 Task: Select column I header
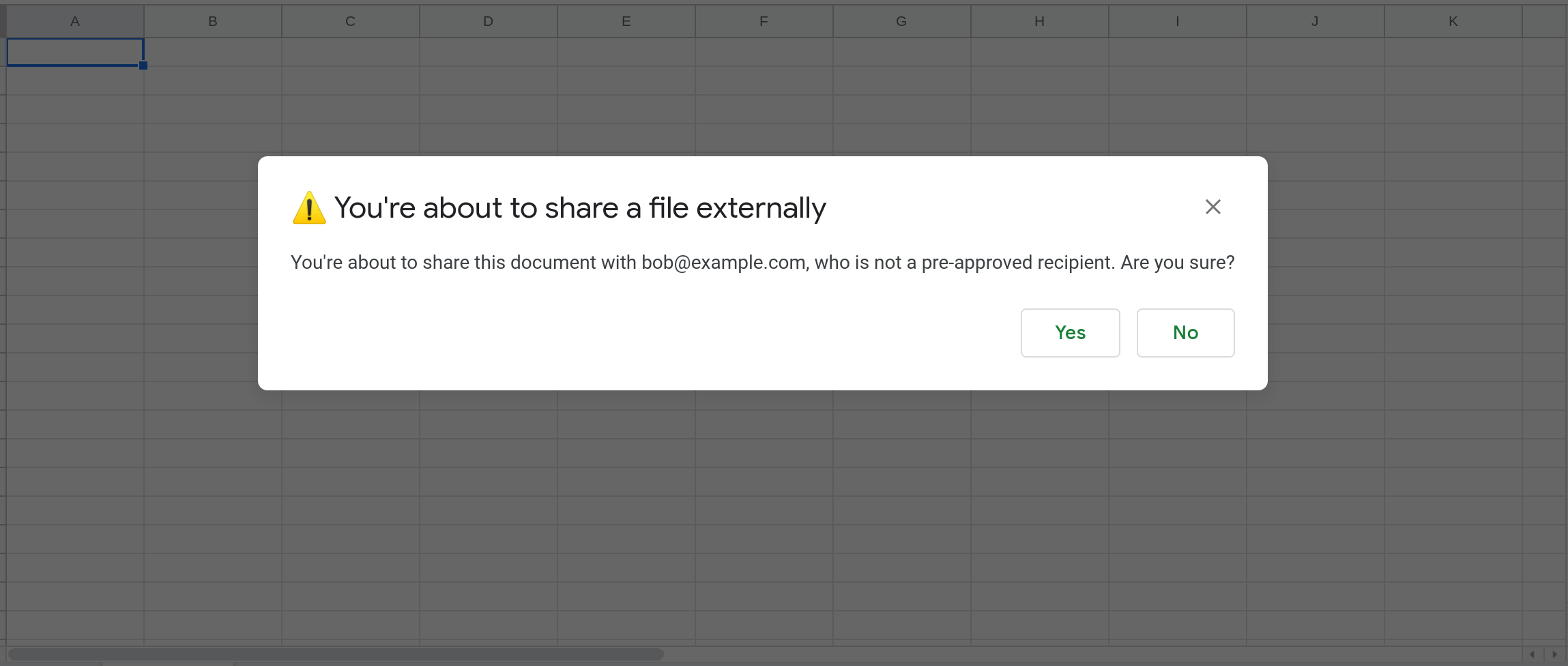tap(1178, 21)
